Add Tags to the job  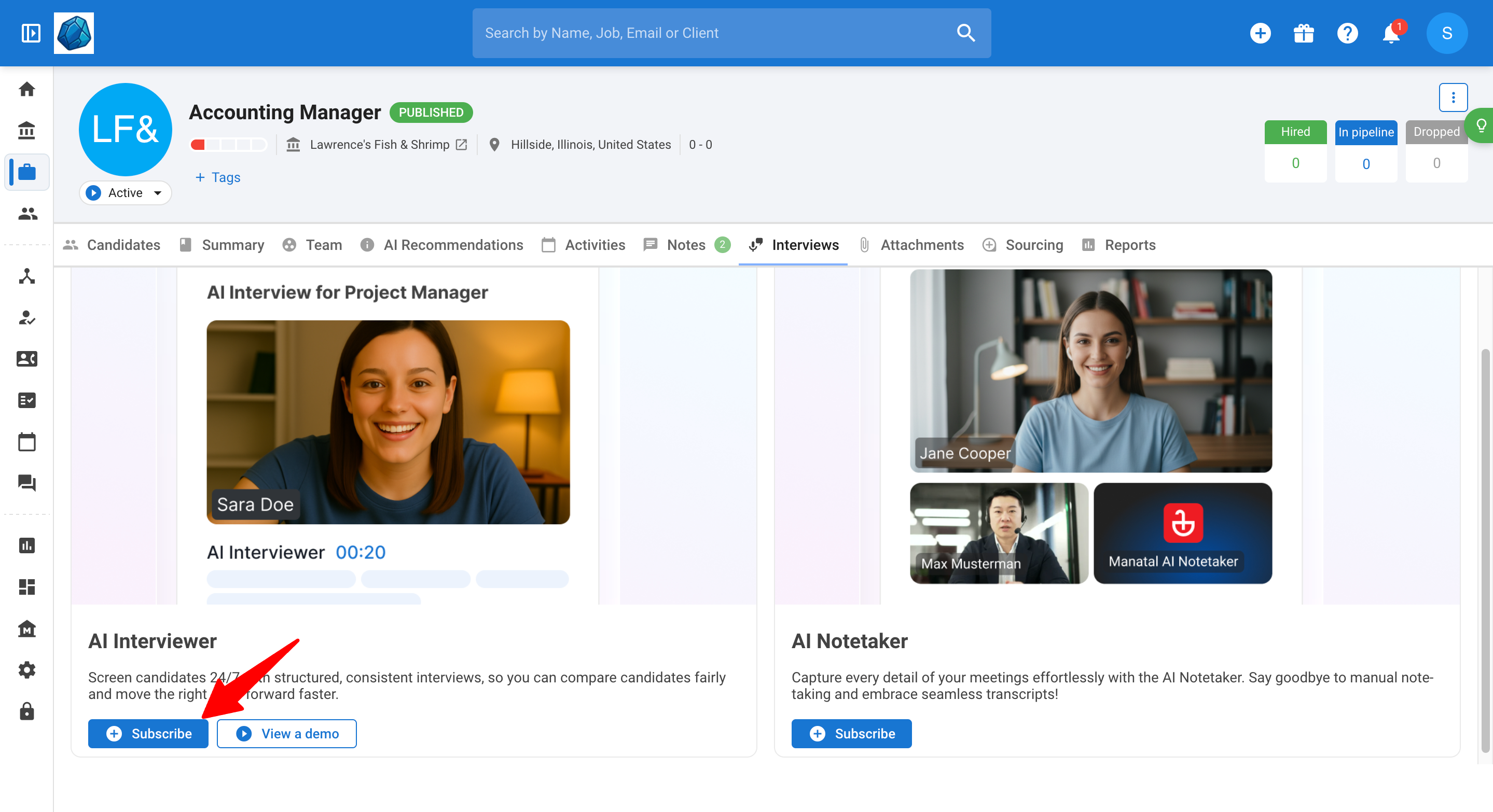pyautogui.click(x=218, y=177)
